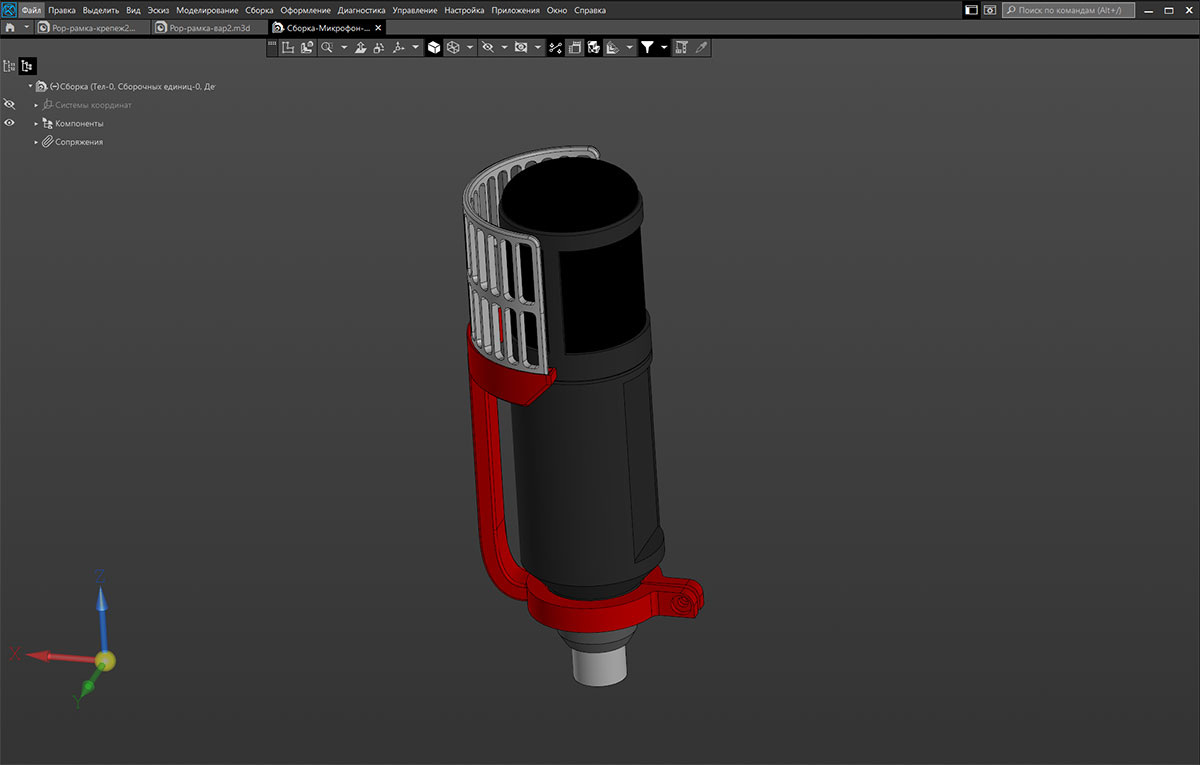This screenshot has height=765, width=1200.
Task: Click the KOMPAS application logo icon
Action: 10,10
